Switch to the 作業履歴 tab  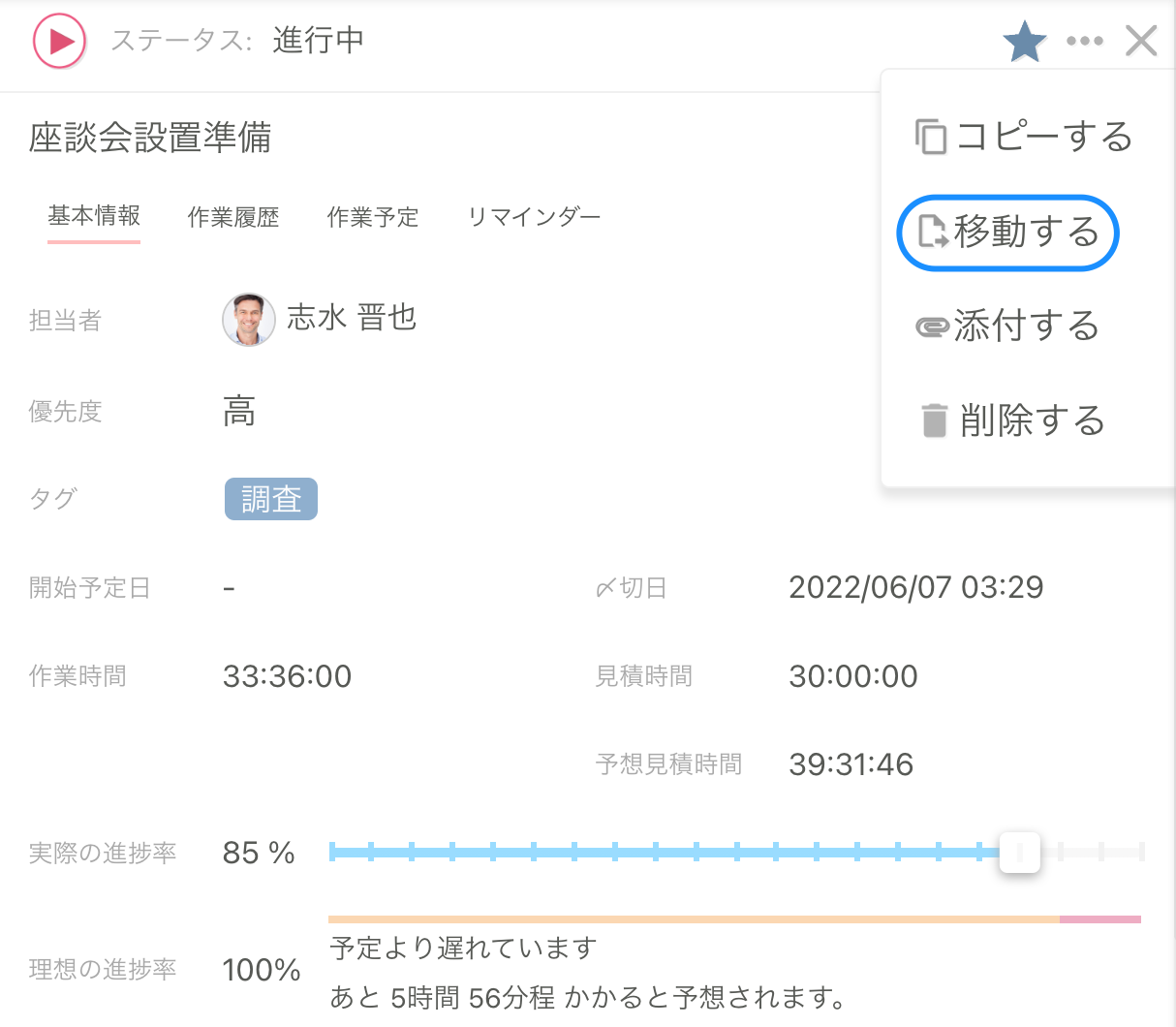pos(232,218)
